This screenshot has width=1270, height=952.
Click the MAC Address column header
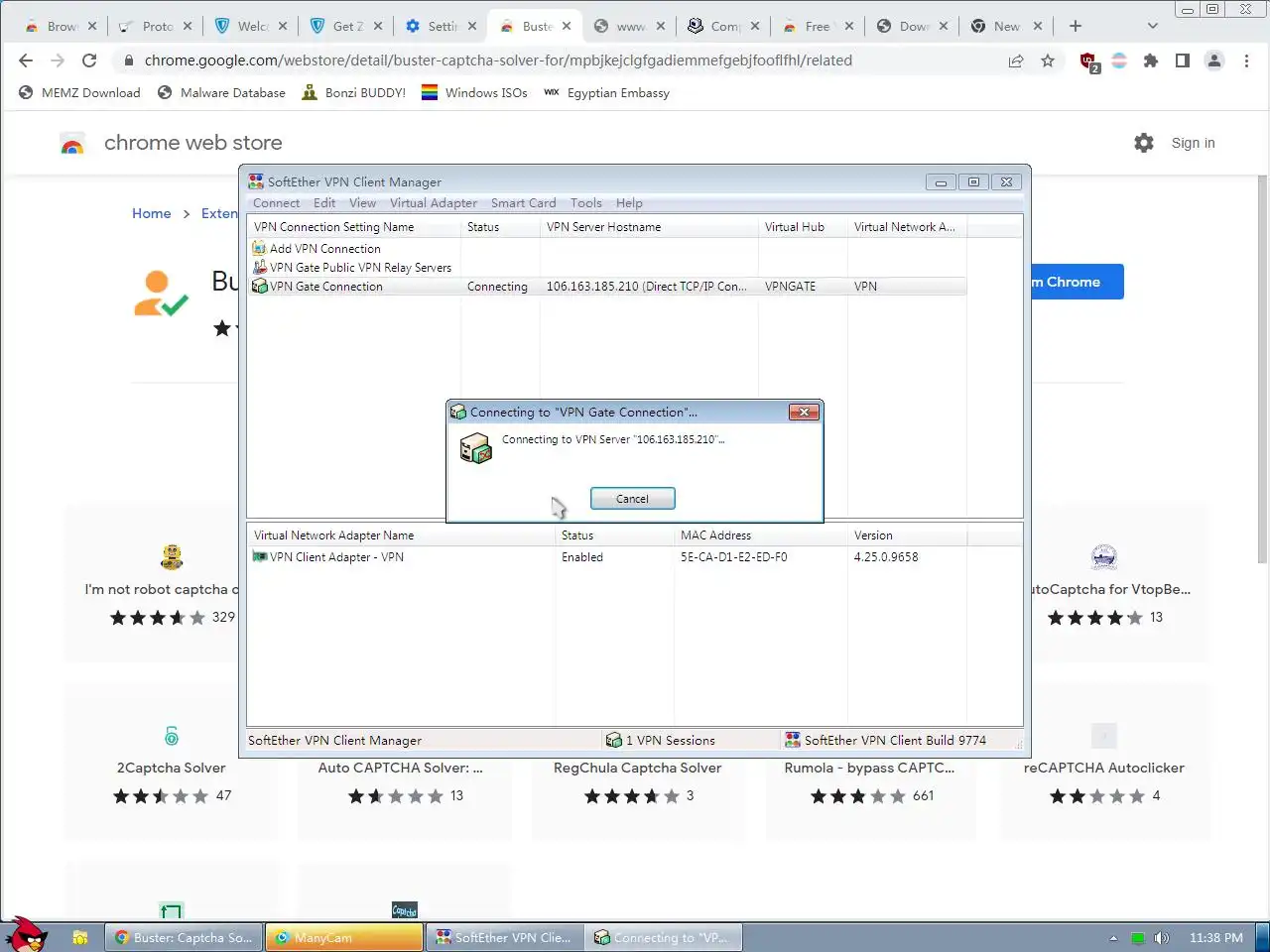click(760, 535)
